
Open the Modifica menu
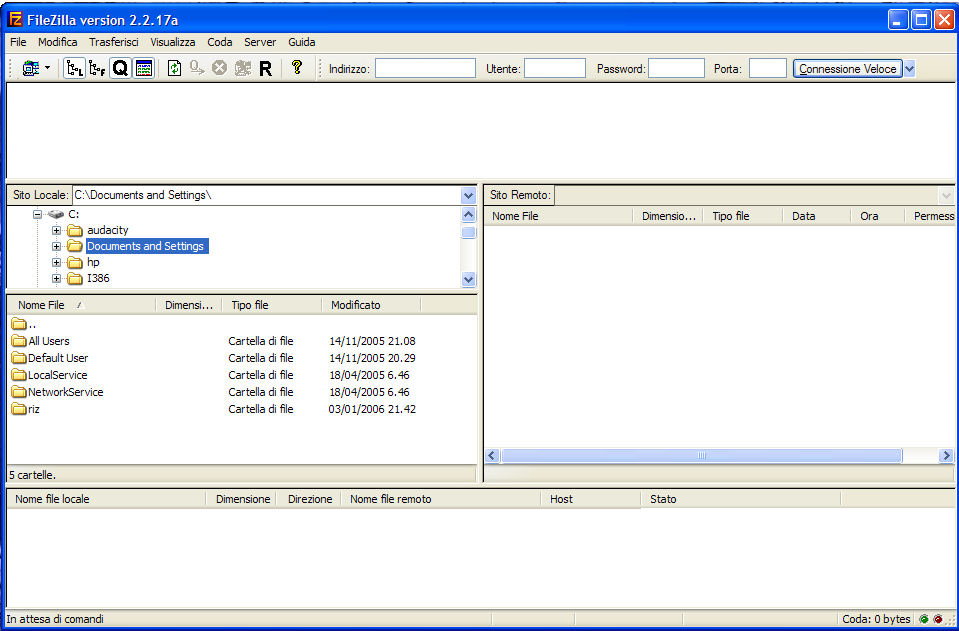(57, 42)
